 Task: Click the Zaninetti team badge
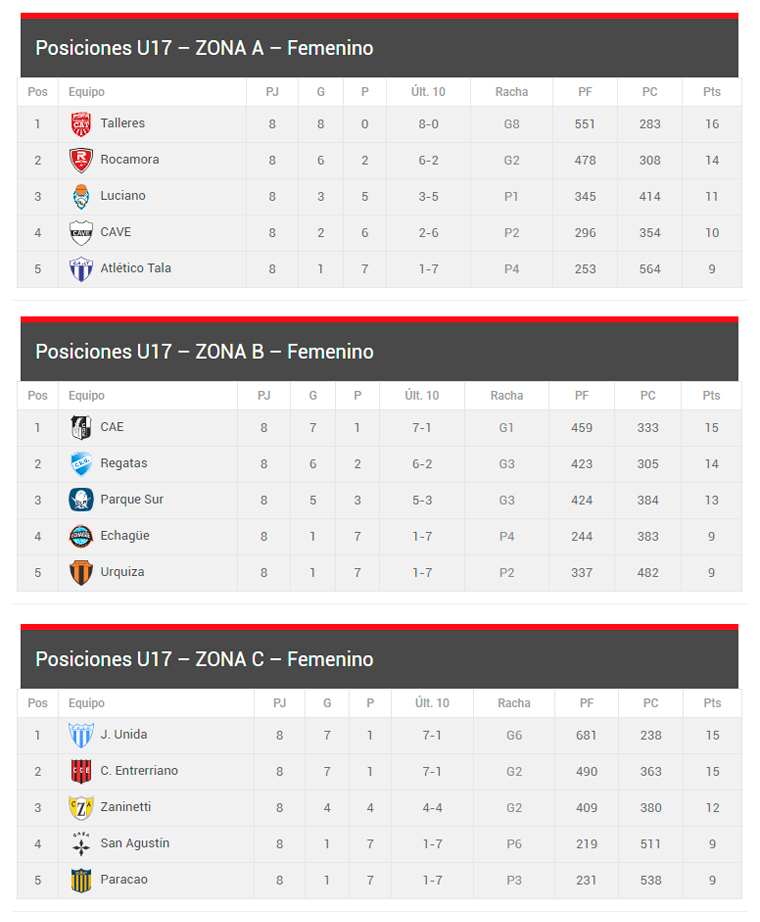tap(81, 808)
